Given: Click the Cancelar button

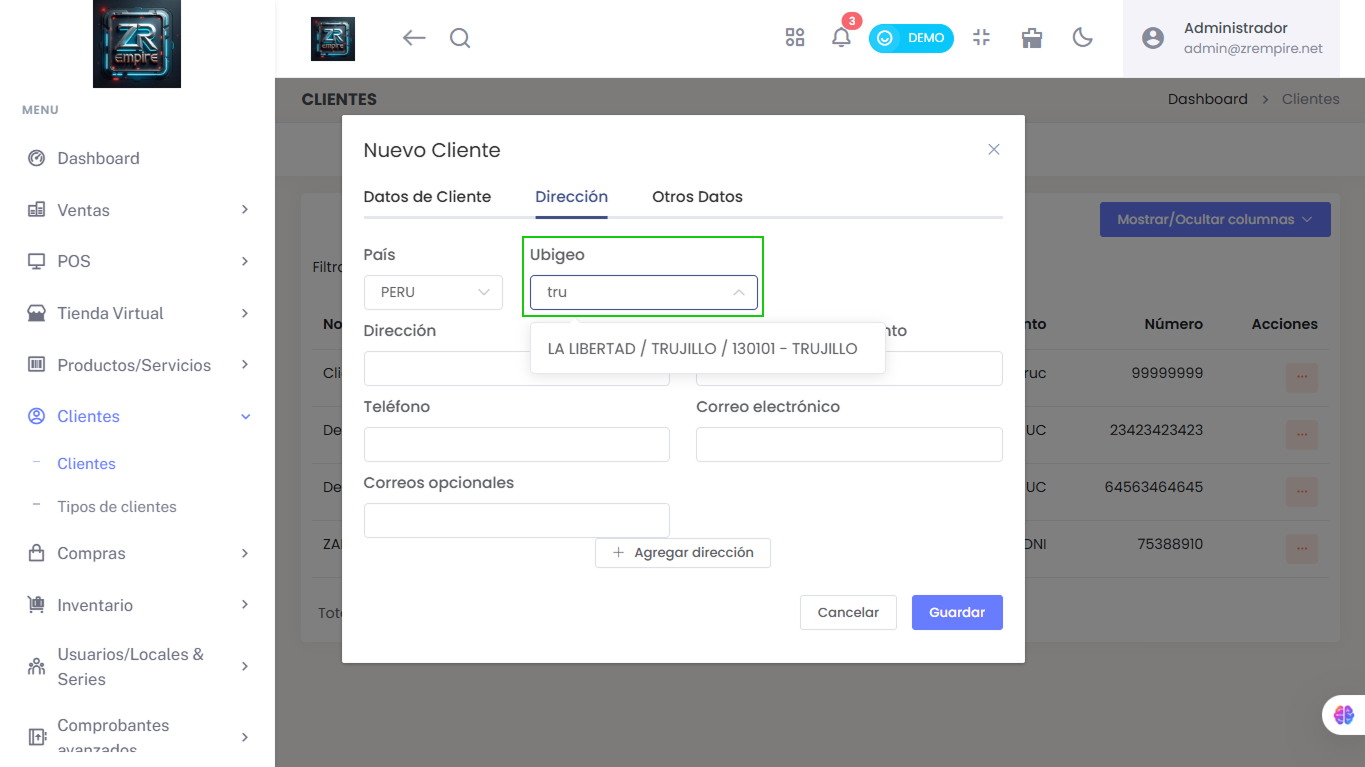Looking at the screenshot, I should [x=848, y=613].
